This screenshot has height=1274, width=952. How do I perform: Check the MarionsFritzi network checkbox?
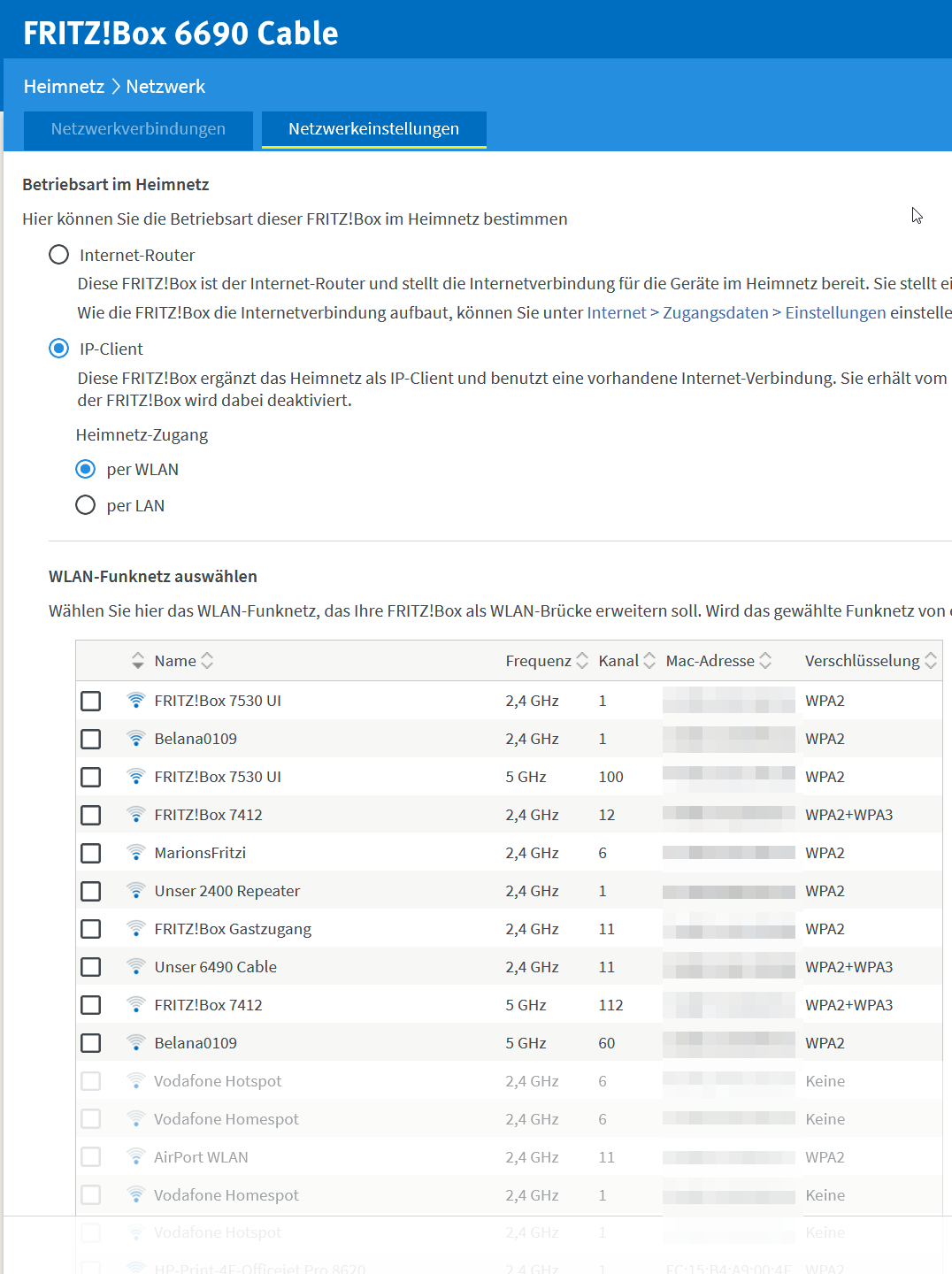point(91,853)
